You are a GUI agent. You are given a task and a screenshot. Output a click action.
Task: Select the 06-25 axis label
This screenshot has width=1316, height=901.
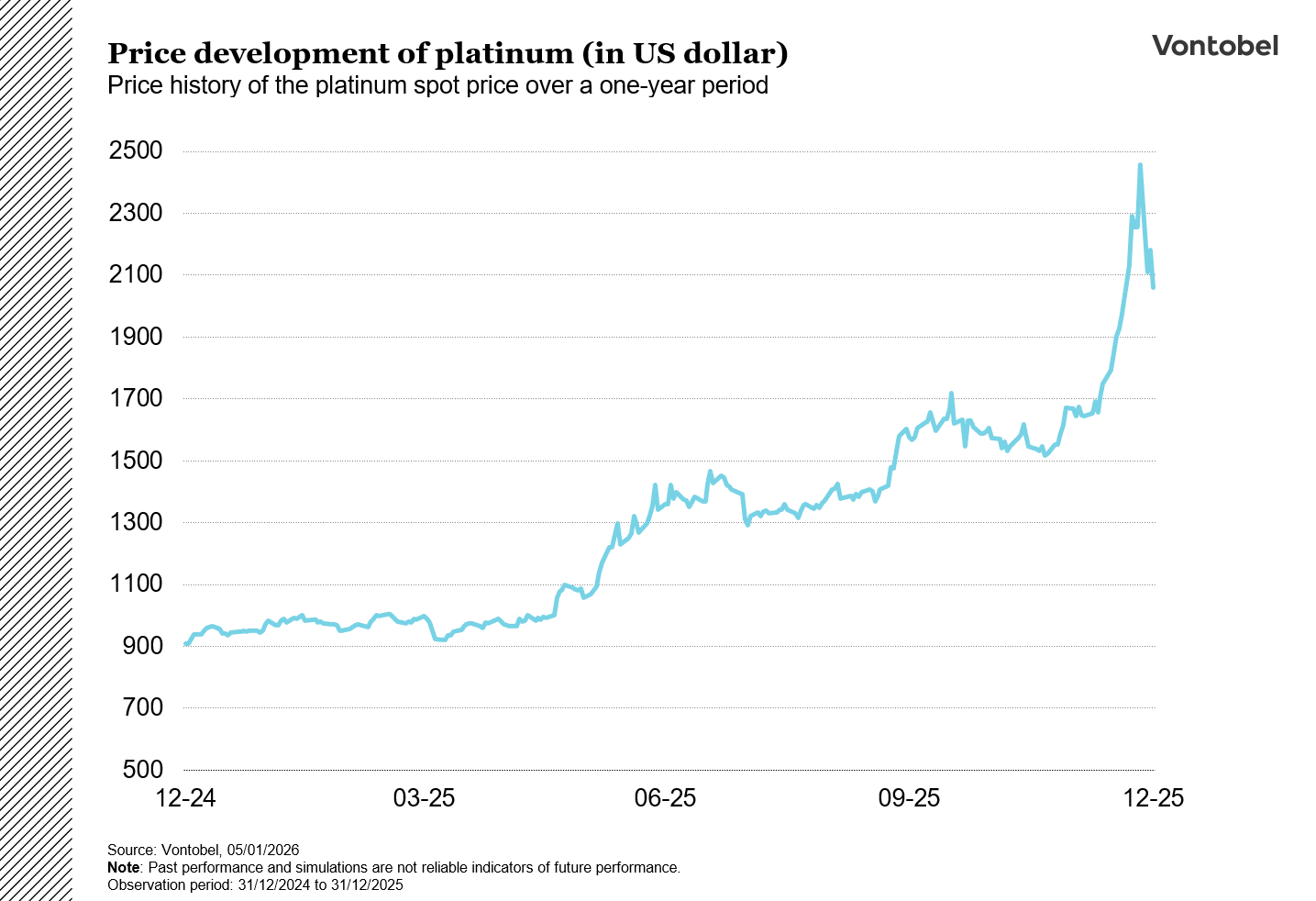[x=667, y=798]
